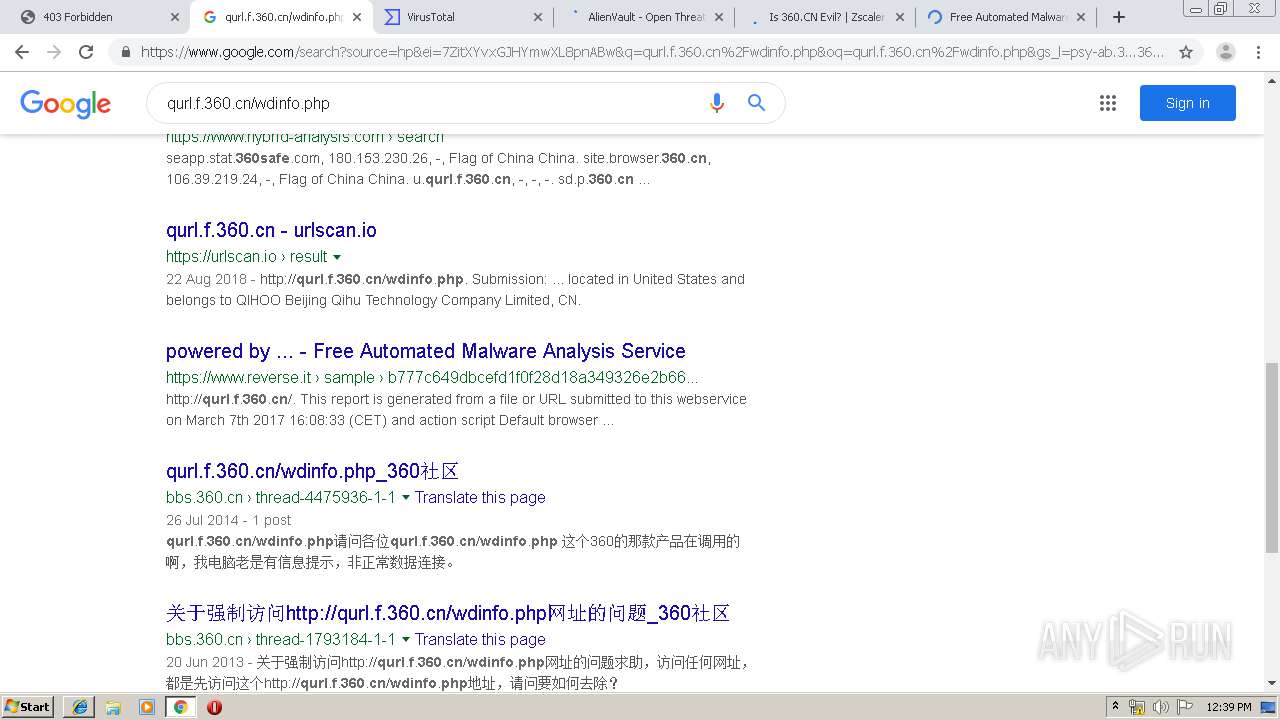Click the browser forward arrow

[54, 52]
